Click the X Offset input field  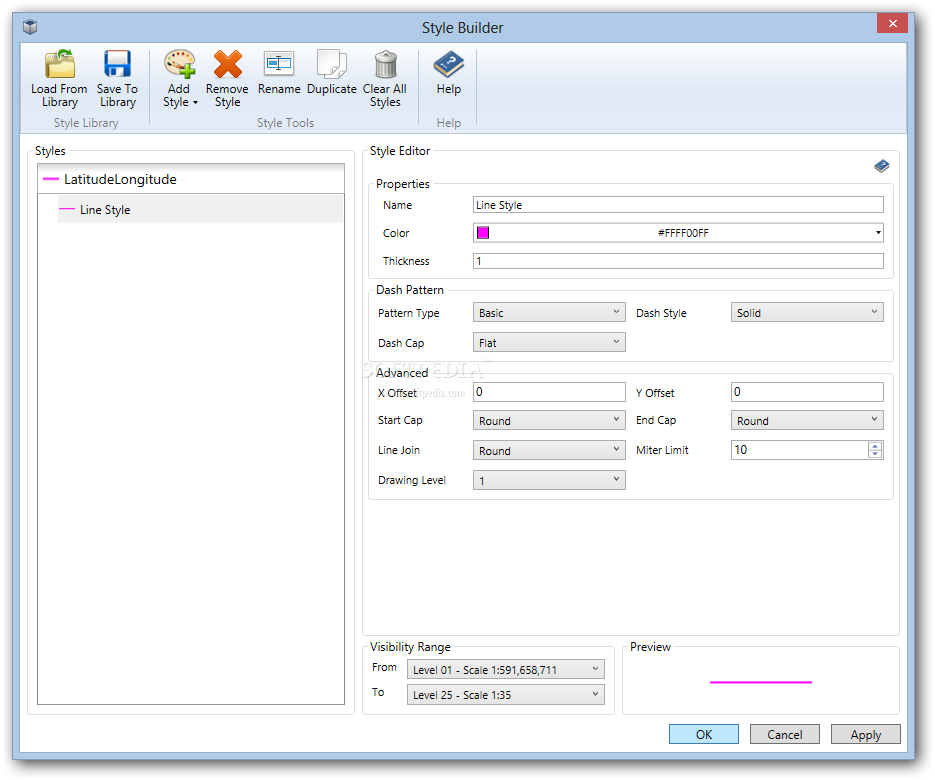coord(549,392)
